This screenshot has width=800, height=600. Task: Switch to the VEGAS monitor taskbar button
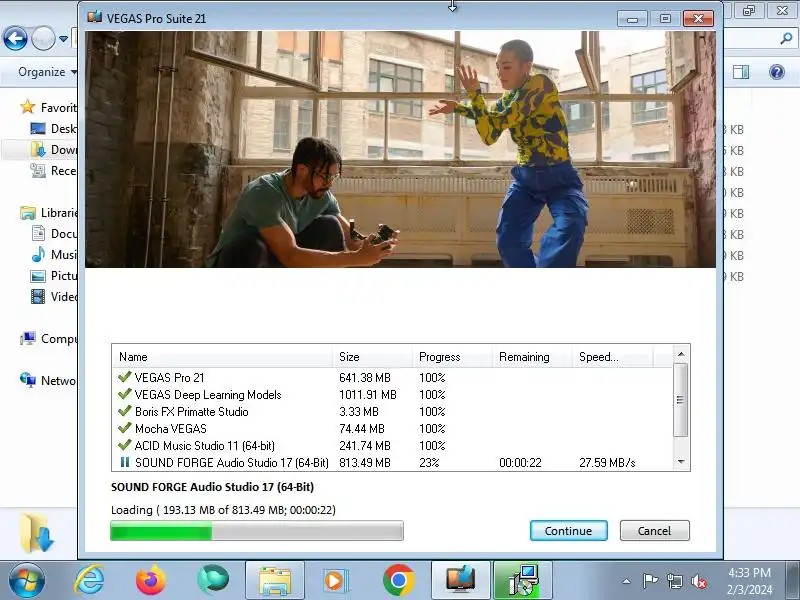(x=461, y=581)
